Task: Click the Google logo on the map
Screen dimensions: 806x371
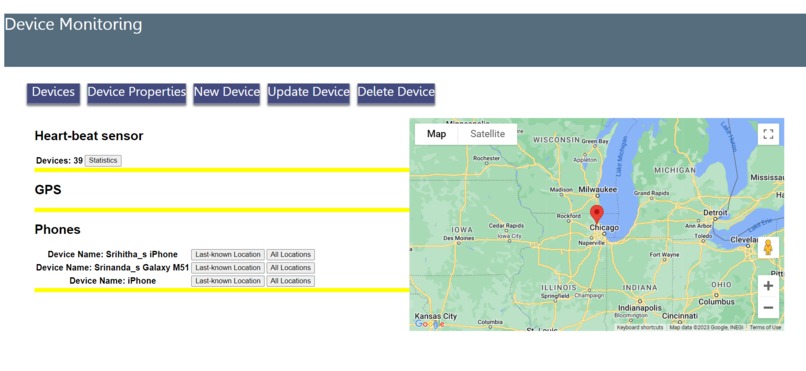Action: click(429, 324)
